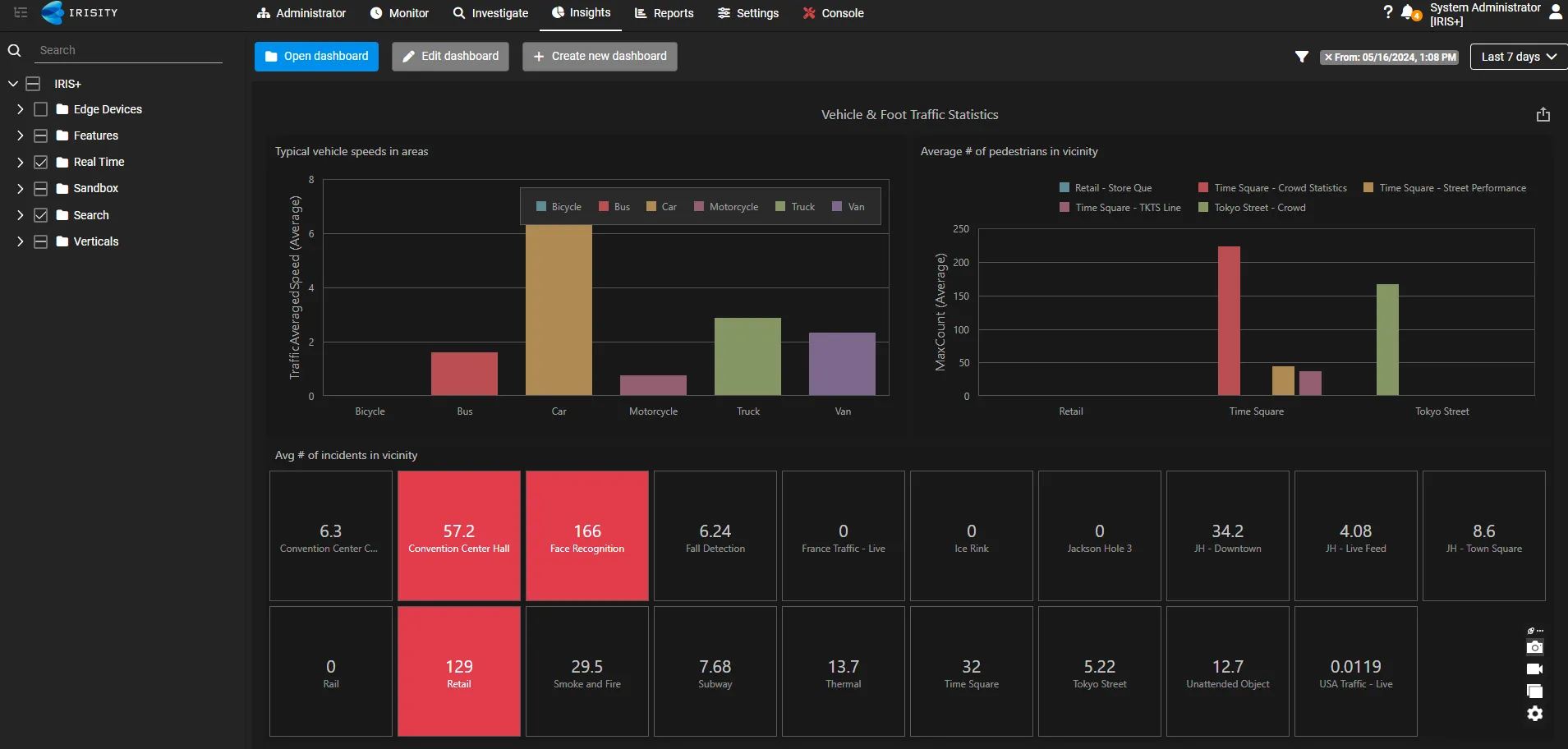Image resolution: width=1568 pixels, height=749 pixels.
Task: Open the Last 7 days dropdown
Action: click(x=1519, y=57)
